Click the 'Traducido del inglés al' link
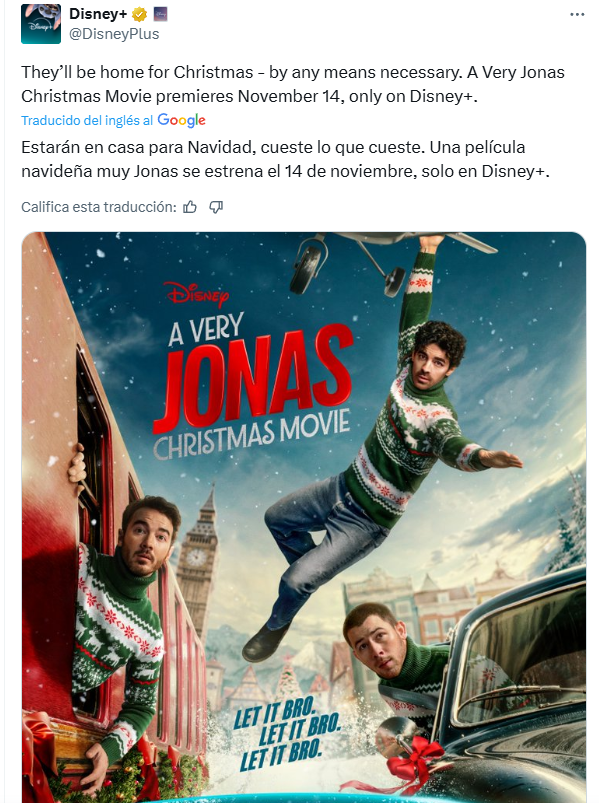599x803 pixels. coord(87,120)
